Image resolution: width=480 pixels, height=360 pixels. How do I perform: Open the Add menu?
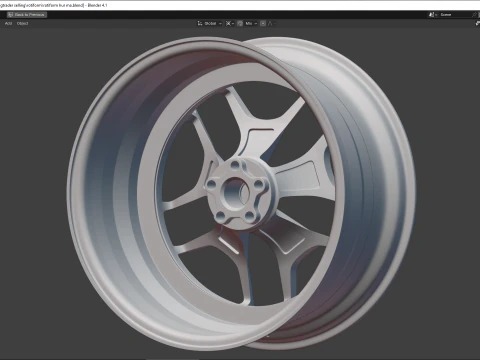[x=8, y=23]
